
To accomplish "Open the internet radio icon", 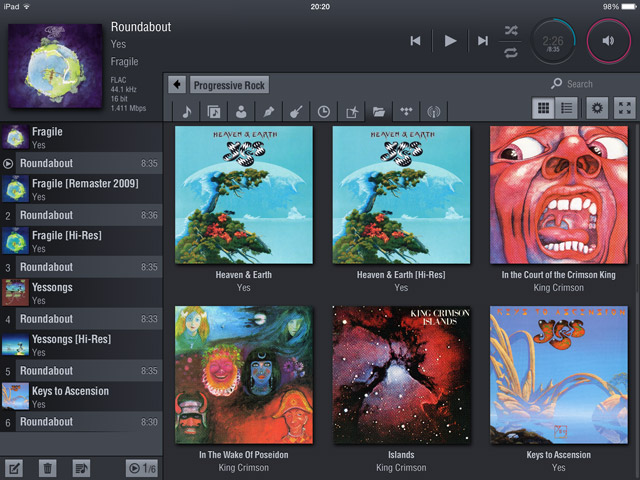I will (434, 111).
